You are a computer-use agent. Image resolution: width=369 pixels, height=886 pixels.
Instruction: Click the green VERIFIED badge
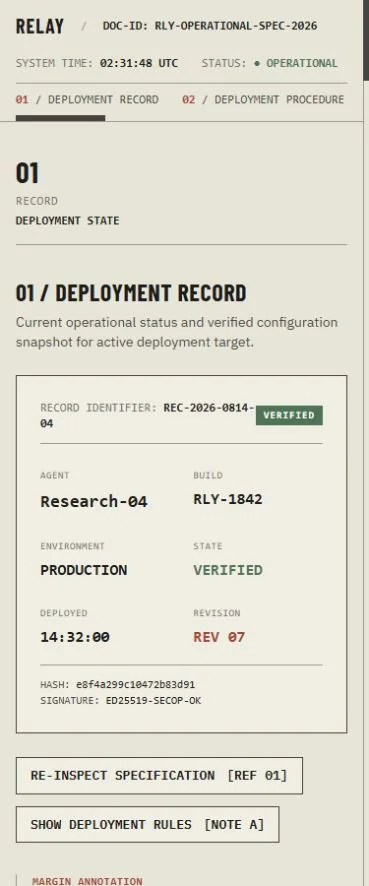coord(289,415)
